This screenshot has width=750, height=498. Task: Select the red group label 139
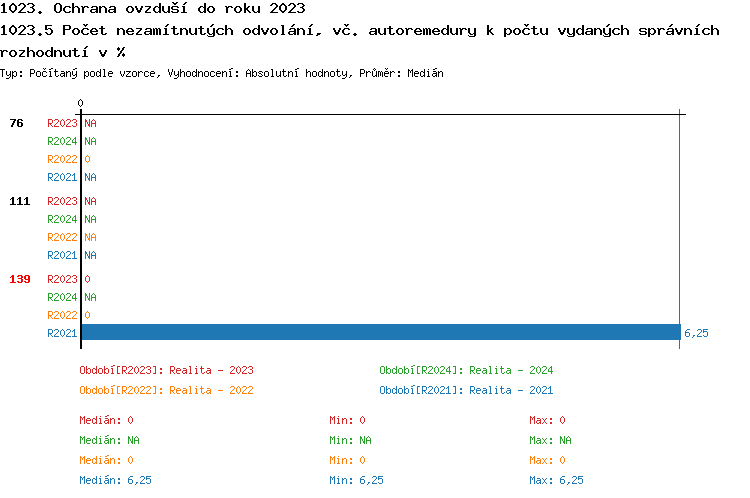click(20, 279)
